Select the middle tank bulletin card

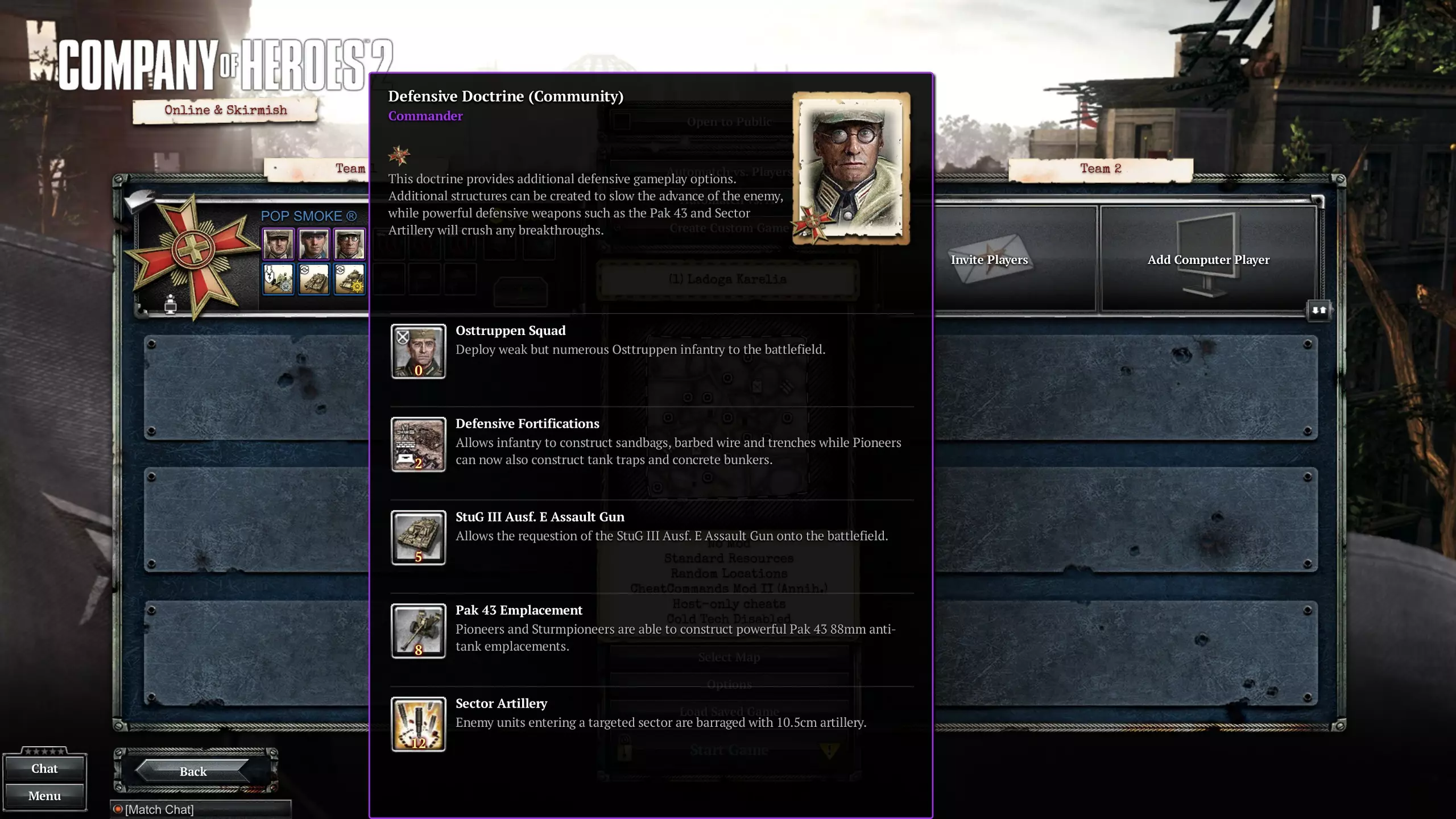314,279
